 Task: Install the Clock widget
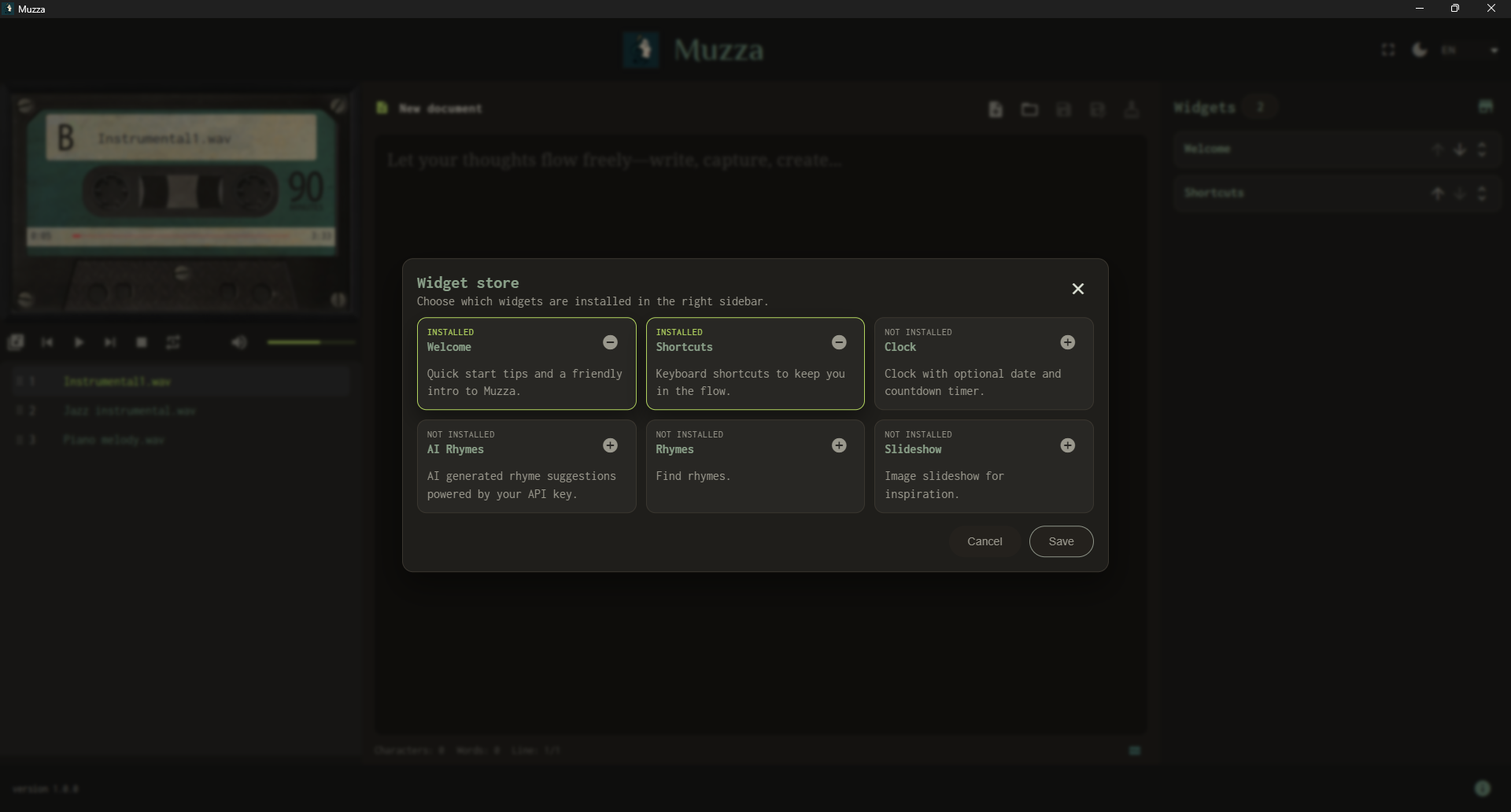pos(1068,342)
